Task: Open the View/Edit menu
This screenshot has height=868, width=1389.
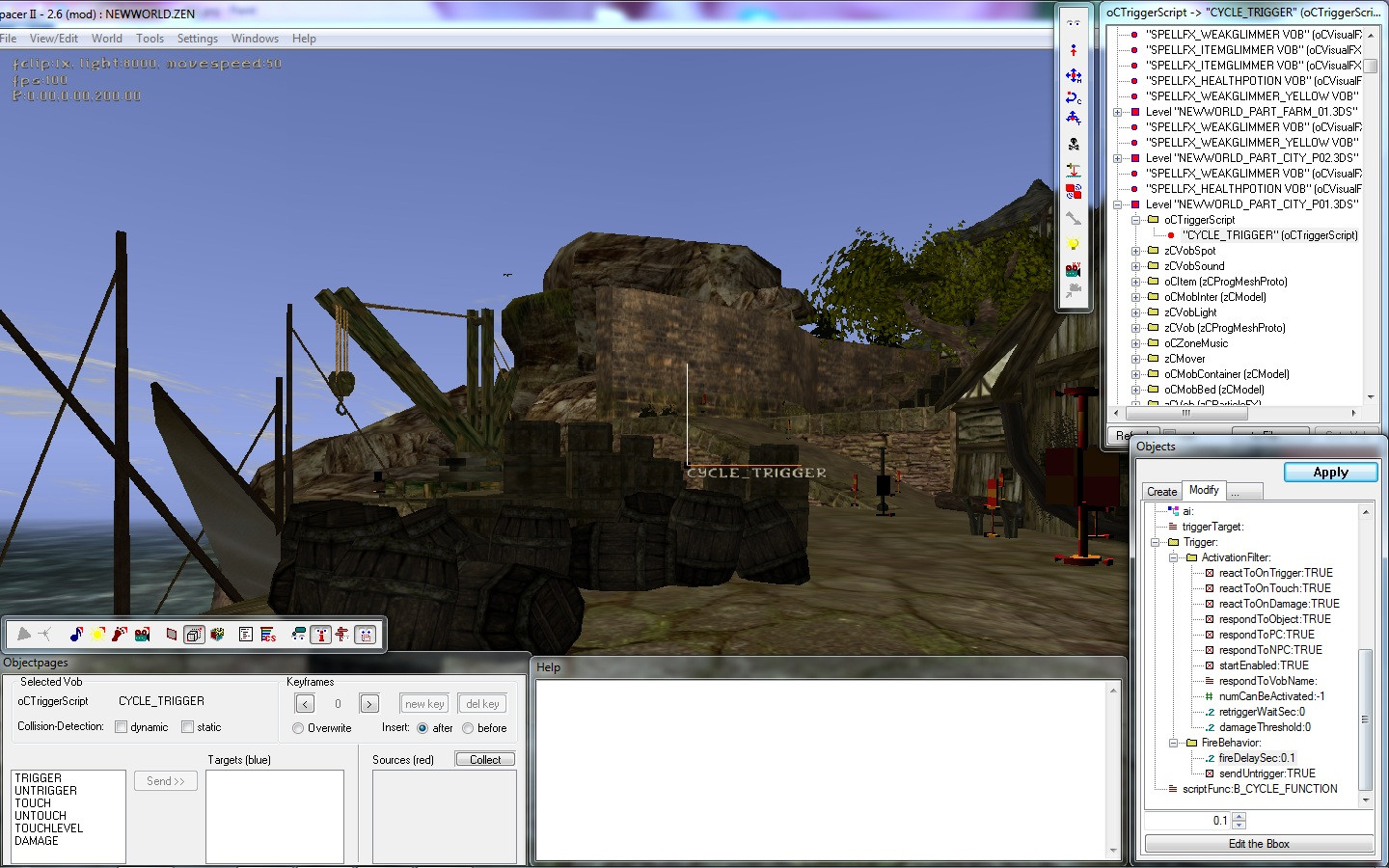Action: (x=54, y=39)
